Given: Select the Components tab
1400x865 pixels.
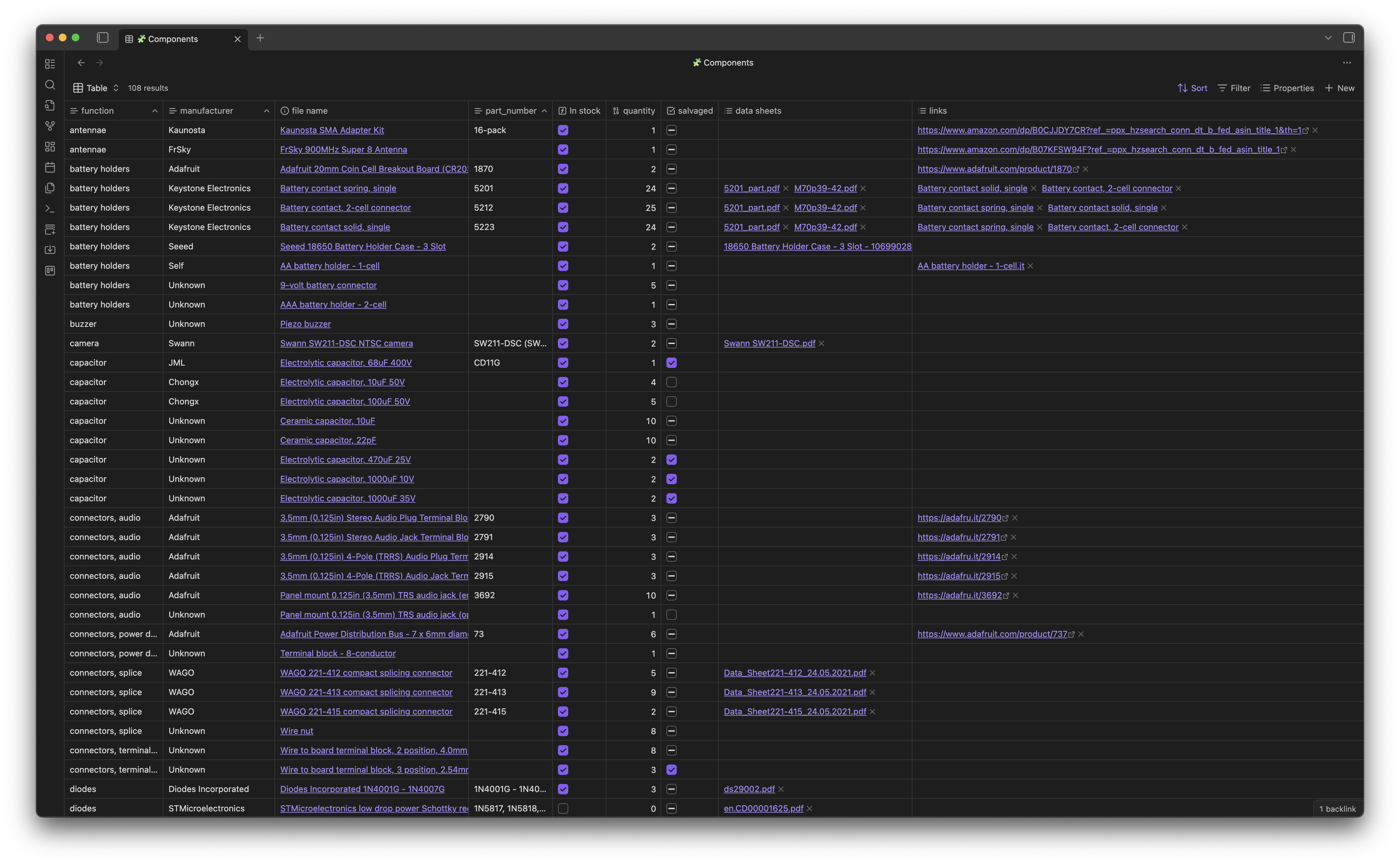Looking at the screenshot, I should pos(173,39).
